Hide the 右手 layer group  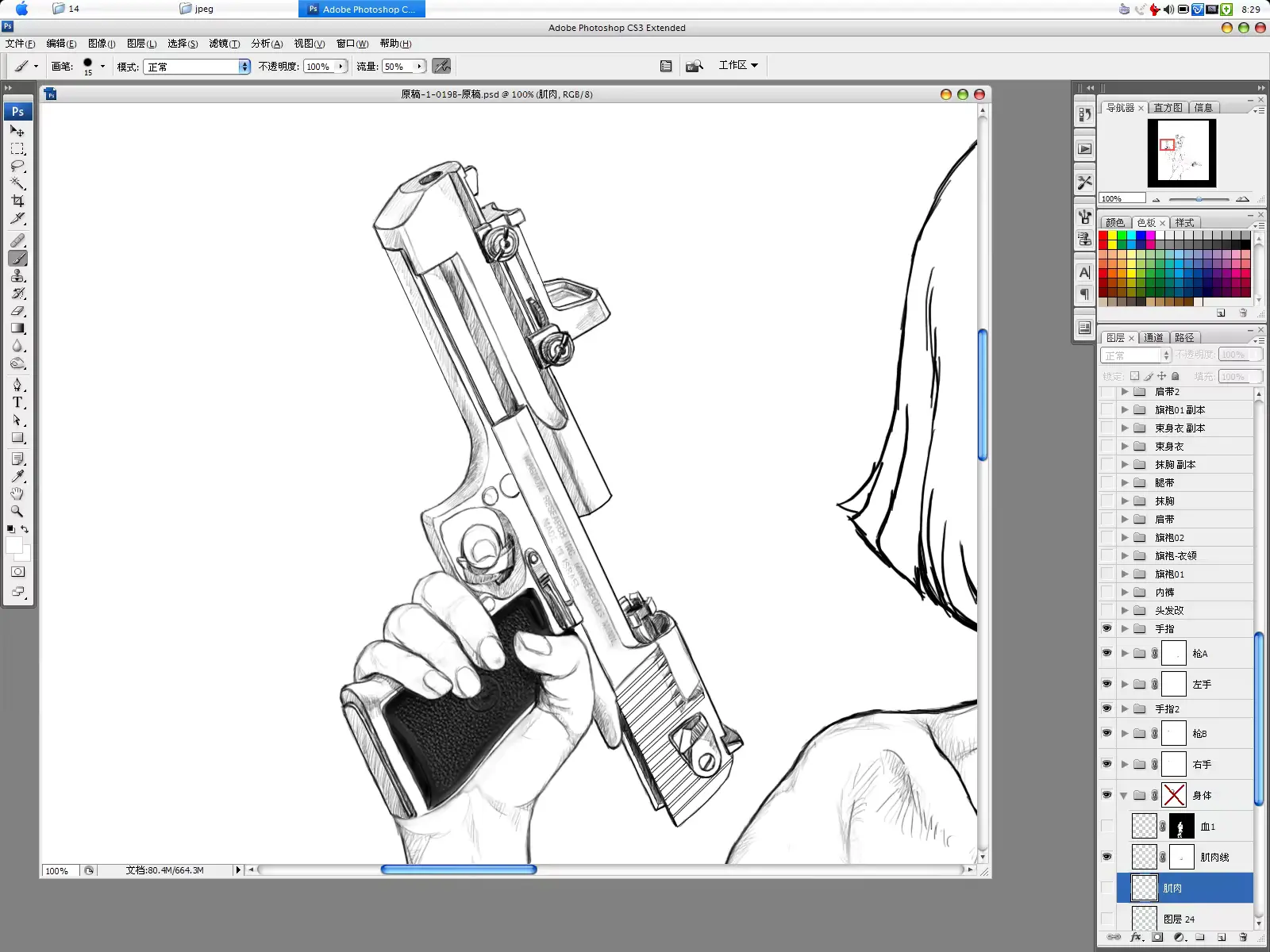pyautogui.click(x=1106, y=764)
